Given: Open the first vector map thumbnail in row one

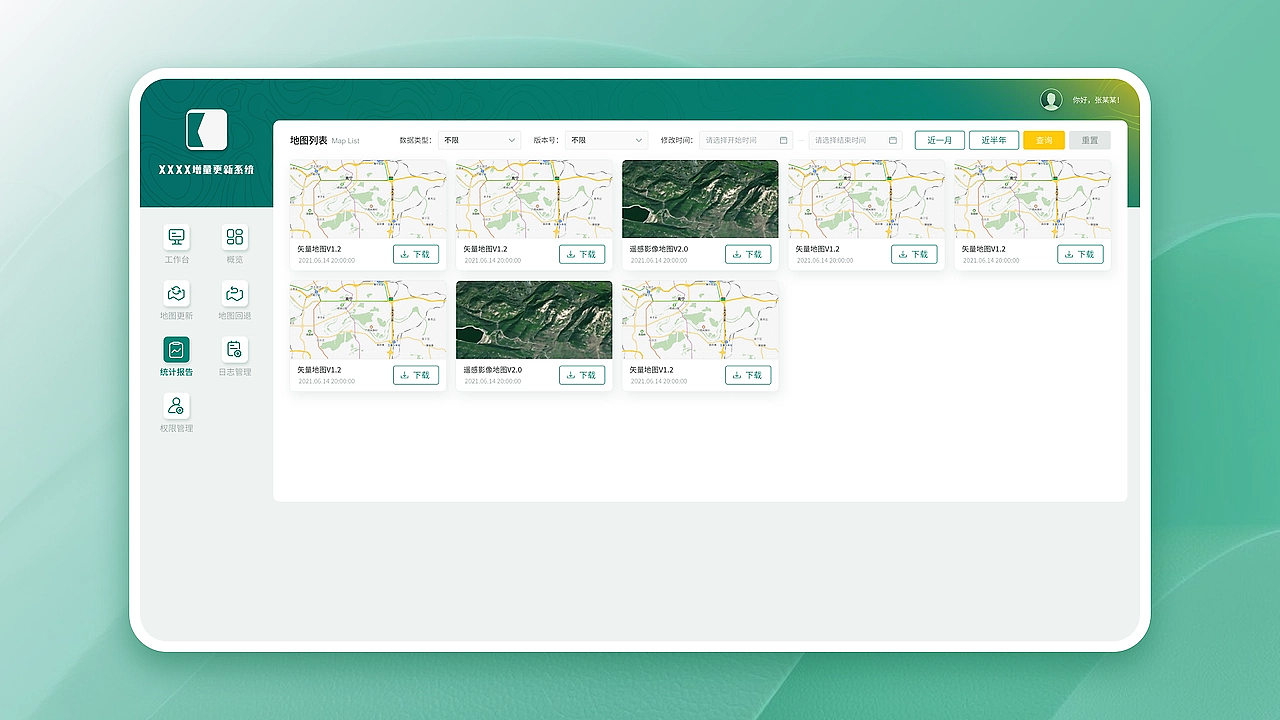Looking at the screenshot, I should point(368,199).
